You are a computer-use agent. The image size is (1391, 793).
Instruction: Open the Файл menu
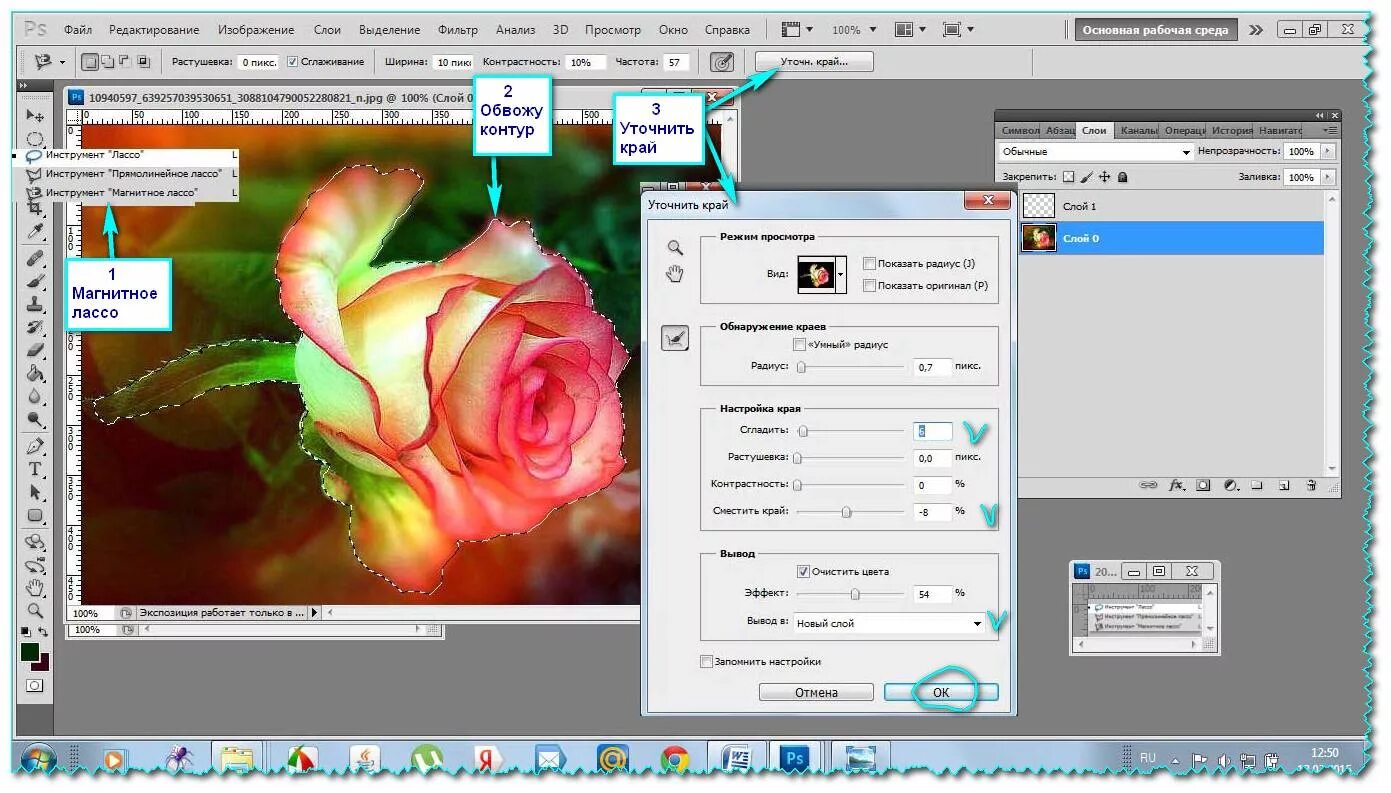(77, 30)
